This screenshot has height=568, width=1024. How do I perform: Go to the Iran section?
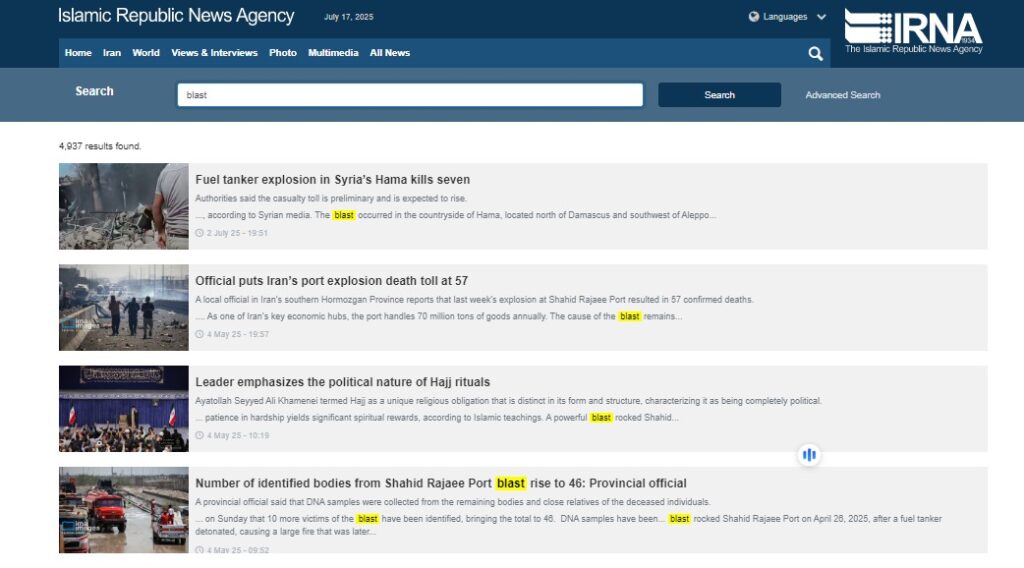coord(112,53)
